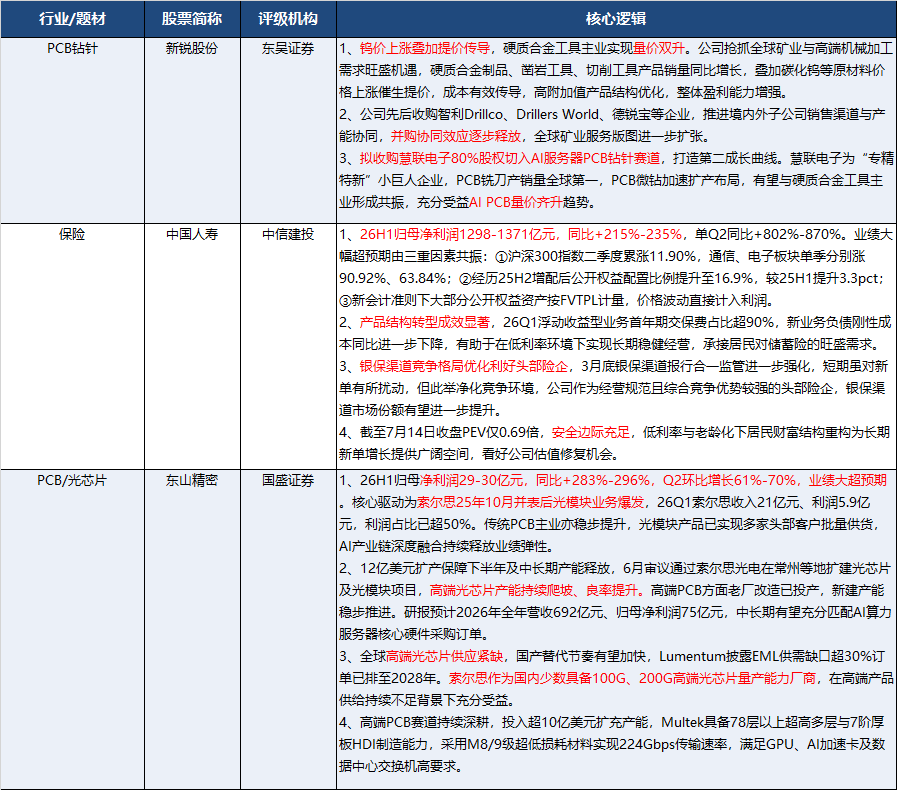Click red text 量价双升 in first row
The height and width of the screenshot is (790, 897).
coord(658,49)
